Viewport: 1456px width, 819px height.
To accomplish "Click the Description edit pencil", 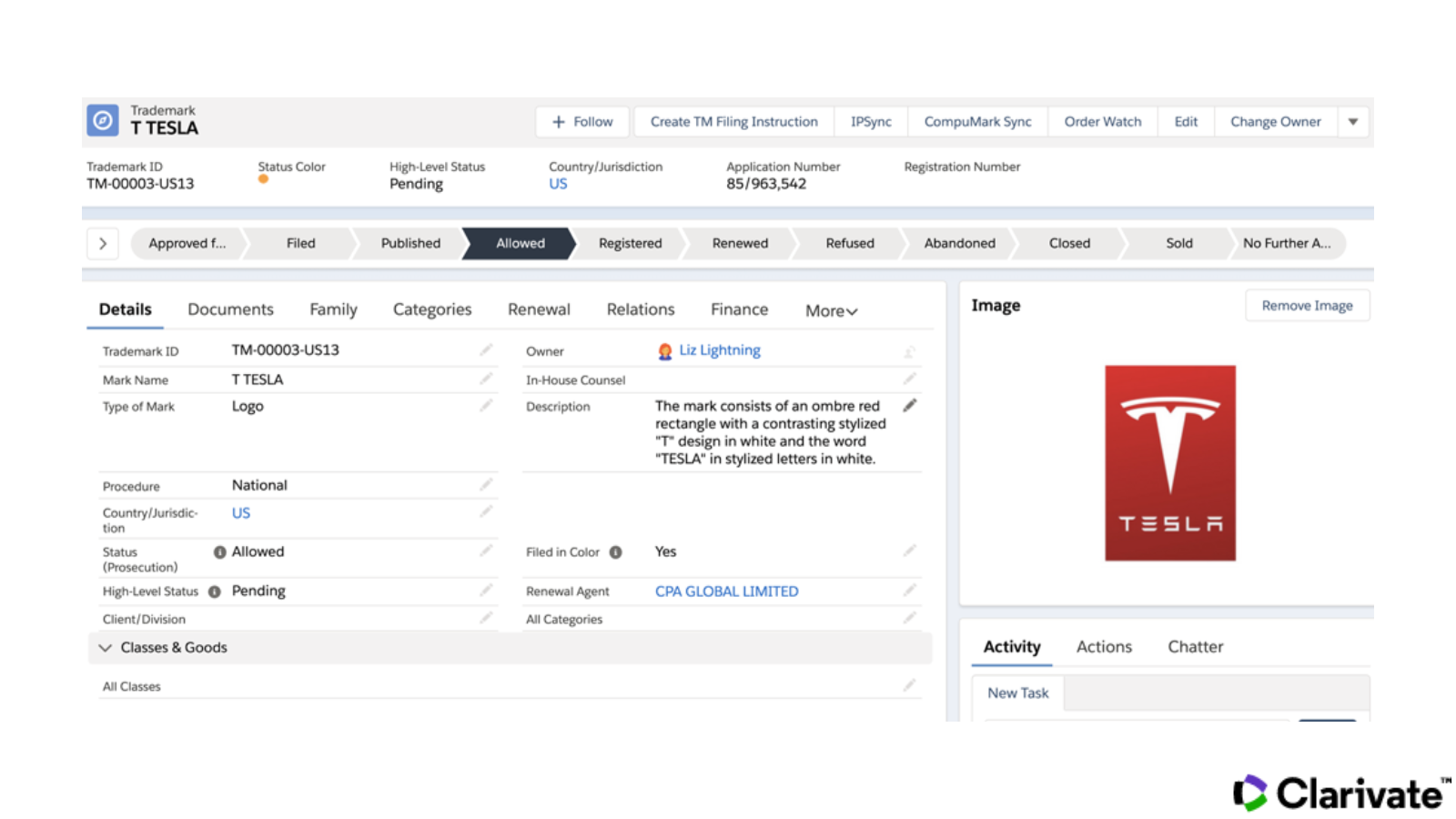I will point(909,405).
